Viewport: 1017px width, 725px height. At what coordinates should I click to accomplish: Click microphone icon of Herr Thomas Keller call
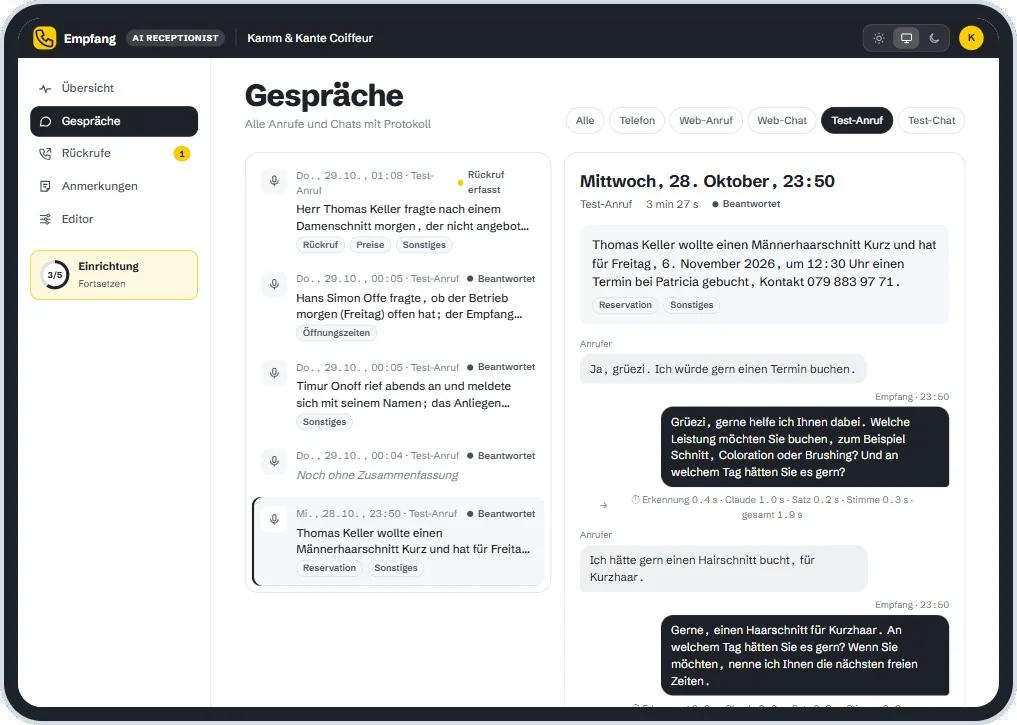coord(274,181)
